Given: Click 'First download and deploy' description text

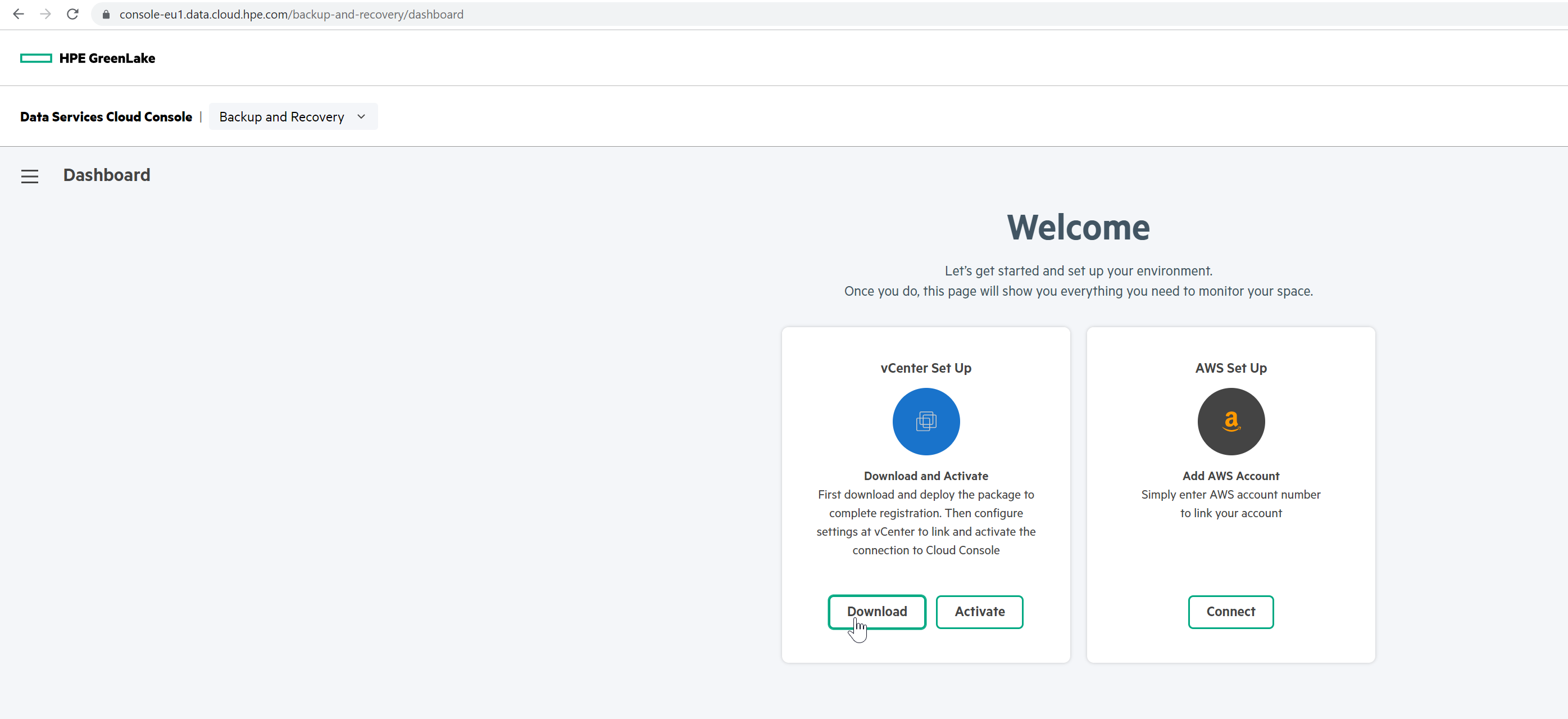Looking at the screenshot, I should pos(926,522).
